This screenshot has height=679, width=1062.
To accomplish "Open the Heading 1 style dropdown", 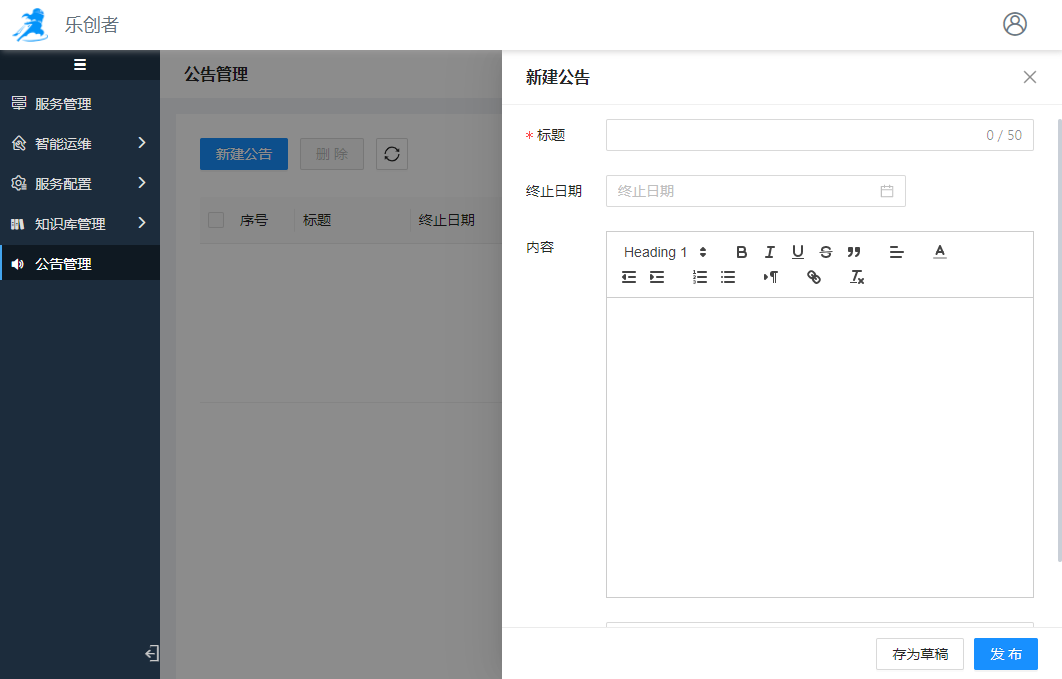I will point(665,252).
